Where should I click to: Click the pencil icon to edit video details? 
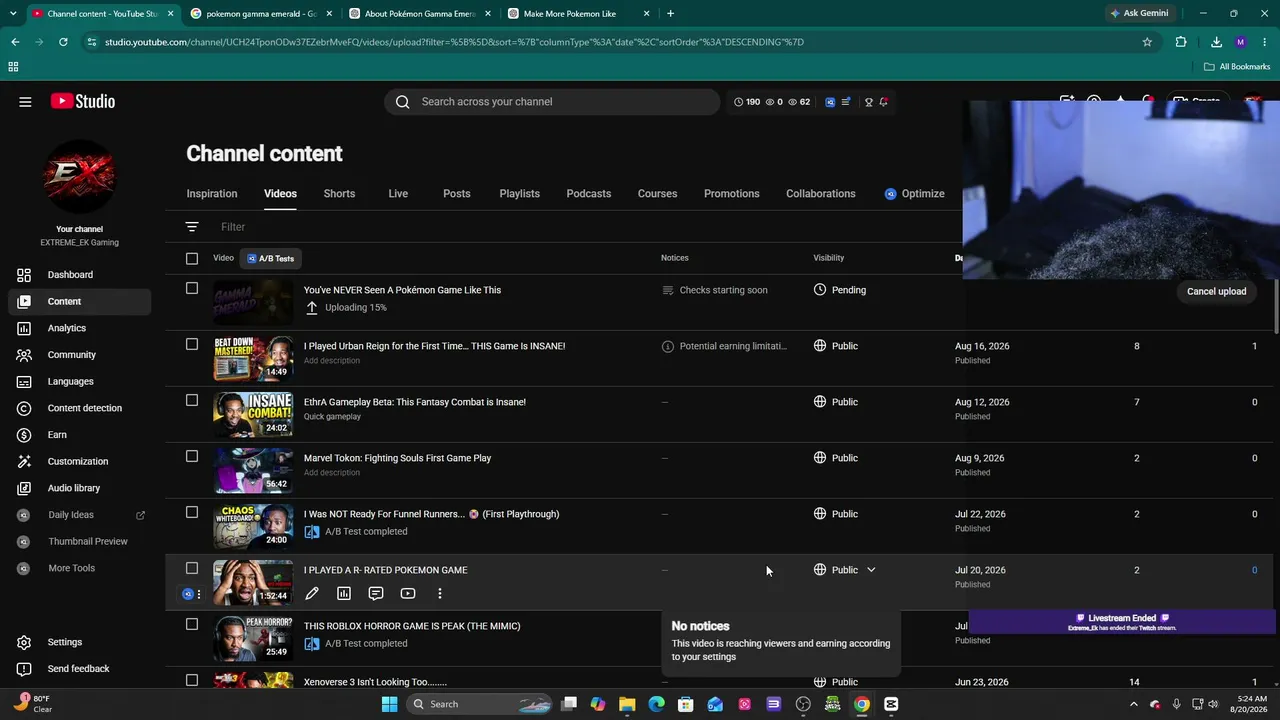pyautogui.click(x=312, y=594)
